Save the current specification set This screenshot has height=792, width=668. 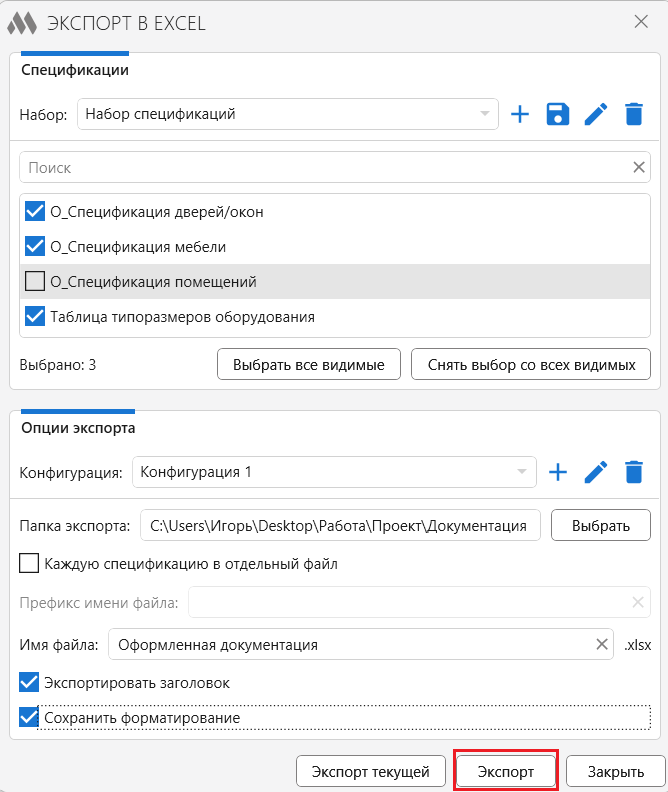(557, 114)
